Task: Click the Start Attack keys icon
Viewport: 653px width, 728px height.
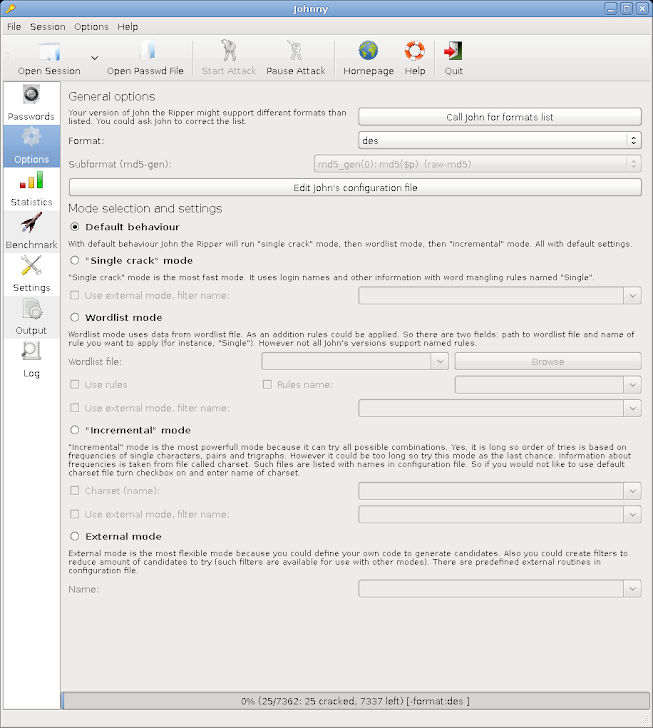Action: pyautogui.click(x=229, y=51)
